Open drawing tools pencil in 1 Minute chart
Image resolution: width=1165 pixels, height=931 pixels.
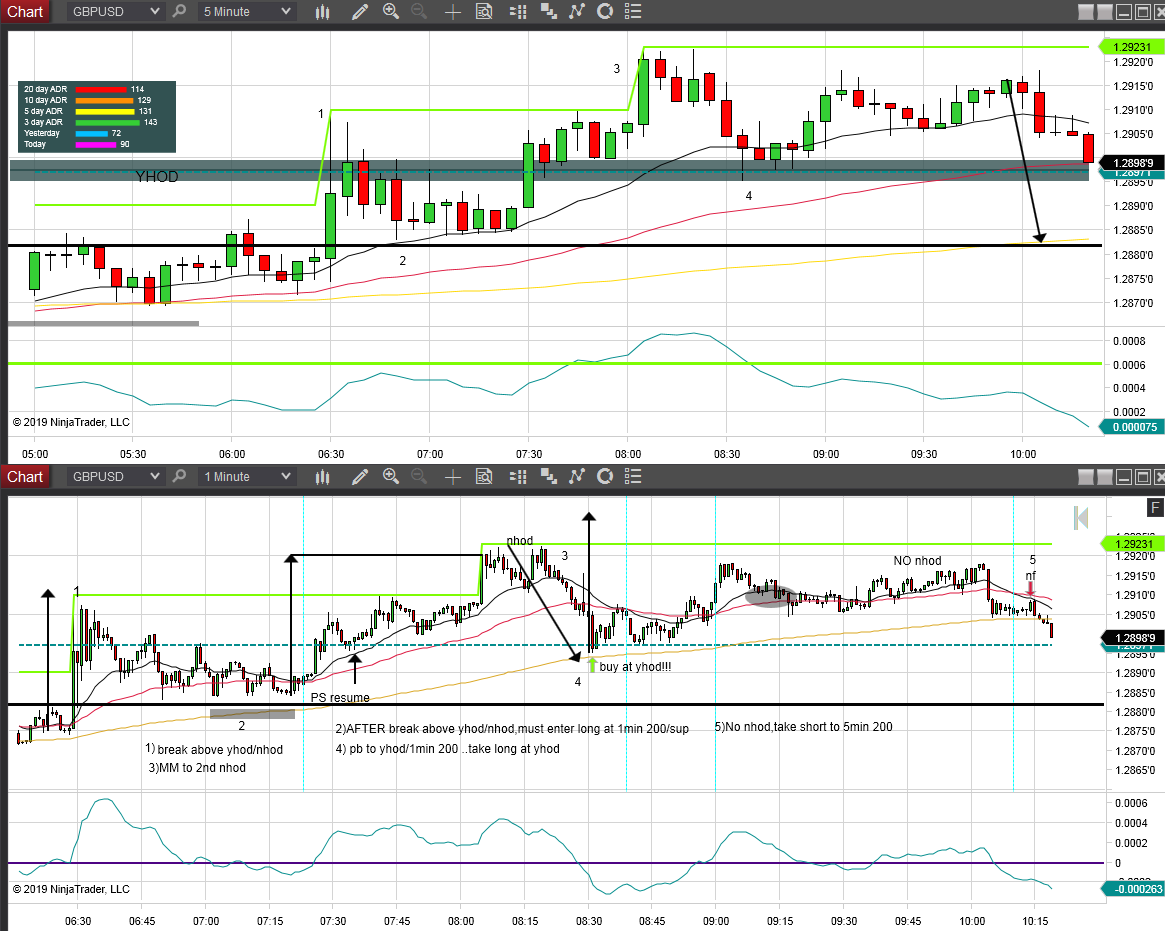tap(360, 476)
